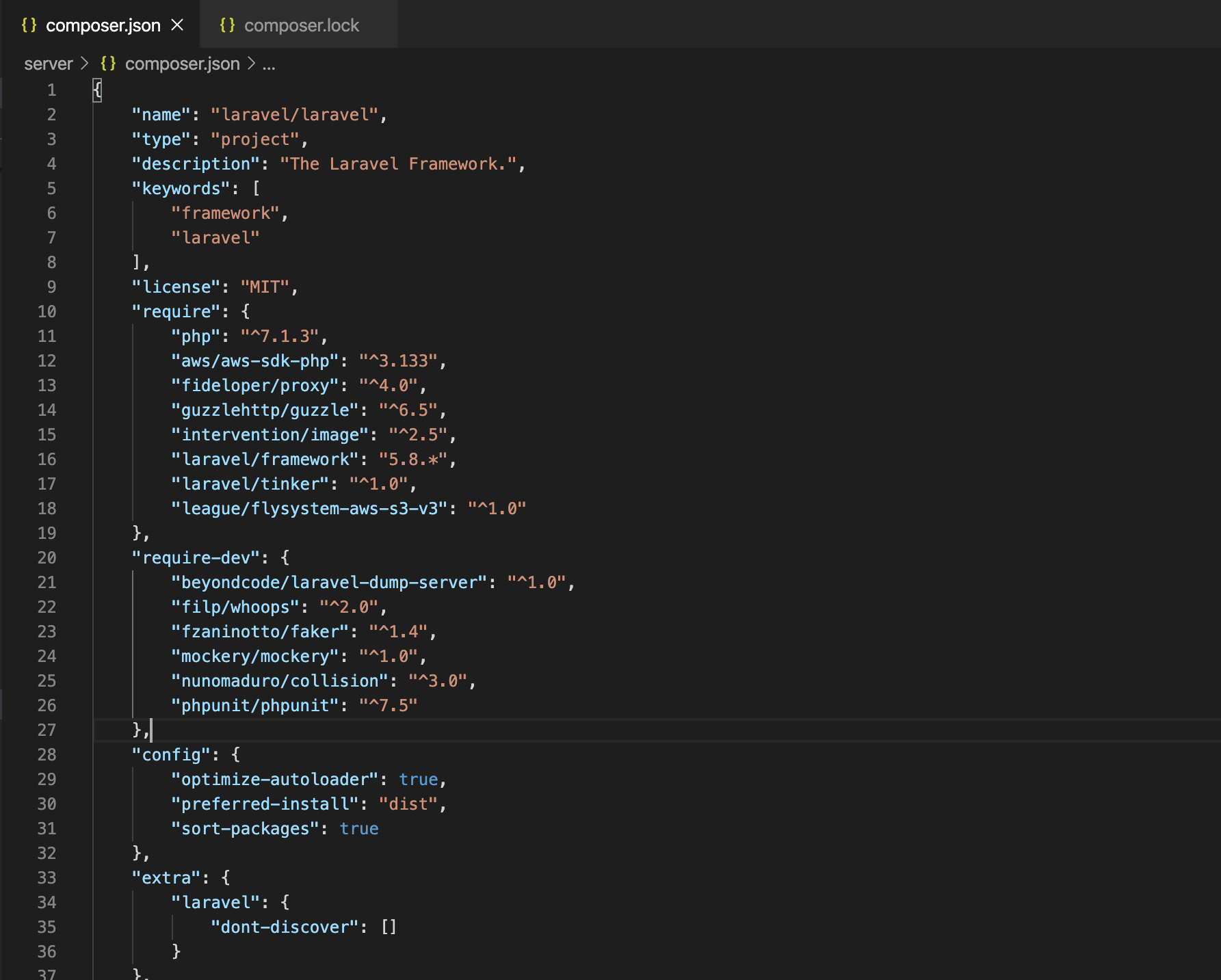1221x980 pixels.
Task: Switch to the composer.lock tab
Action: 298,25
